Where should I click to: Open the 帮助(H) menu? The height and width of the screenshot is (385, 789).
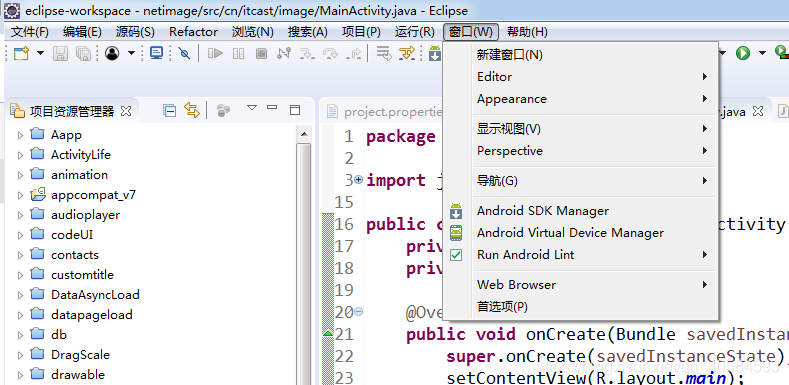point(527,32)
